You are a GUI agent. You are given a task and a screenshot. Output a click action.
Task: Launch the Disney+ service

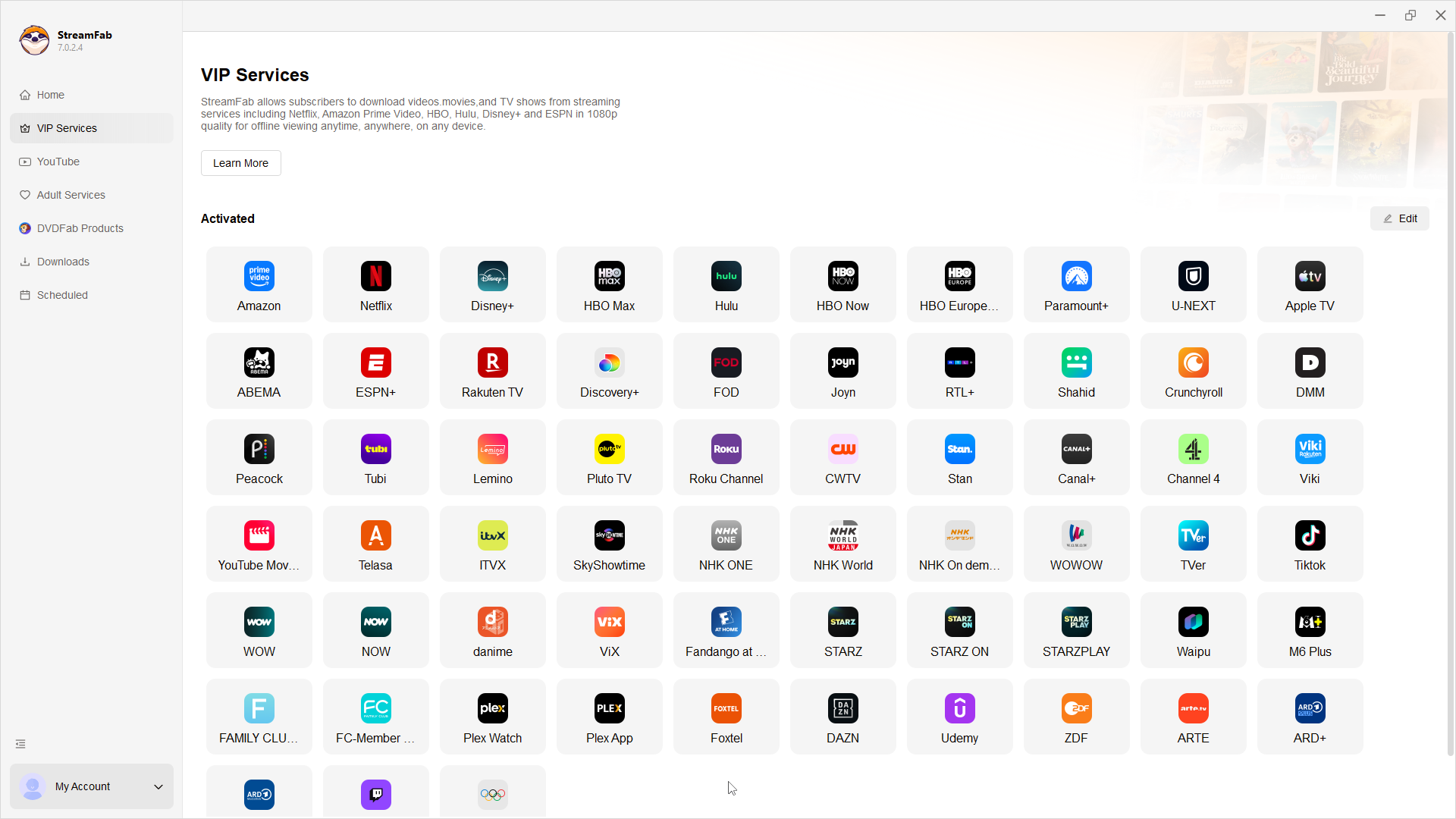coord(493,284)
